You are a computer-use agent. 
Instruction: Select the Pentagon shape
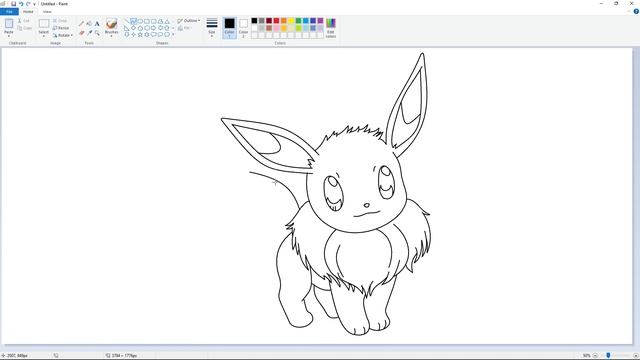140,28
